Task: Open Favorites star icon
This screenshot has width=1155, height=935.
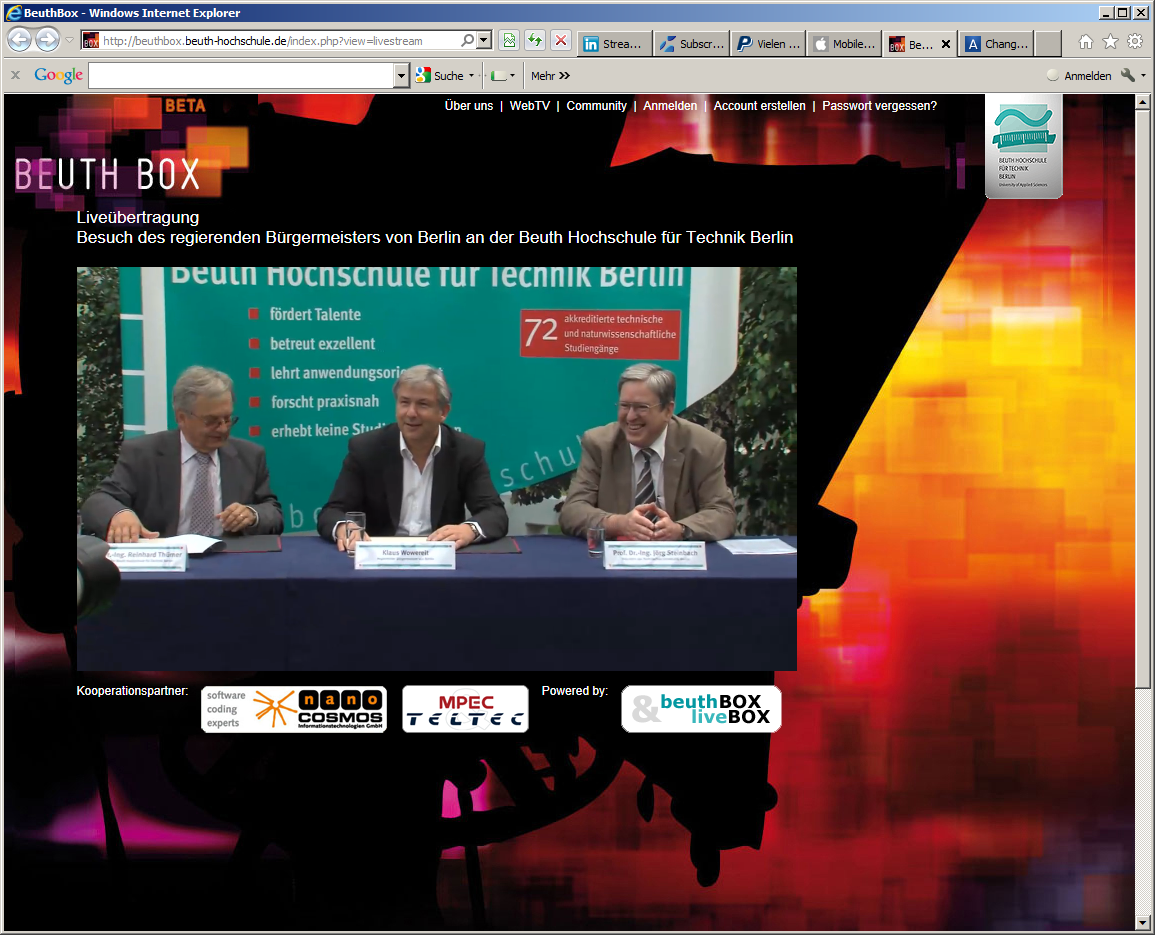Action: tap(1110, 42)
